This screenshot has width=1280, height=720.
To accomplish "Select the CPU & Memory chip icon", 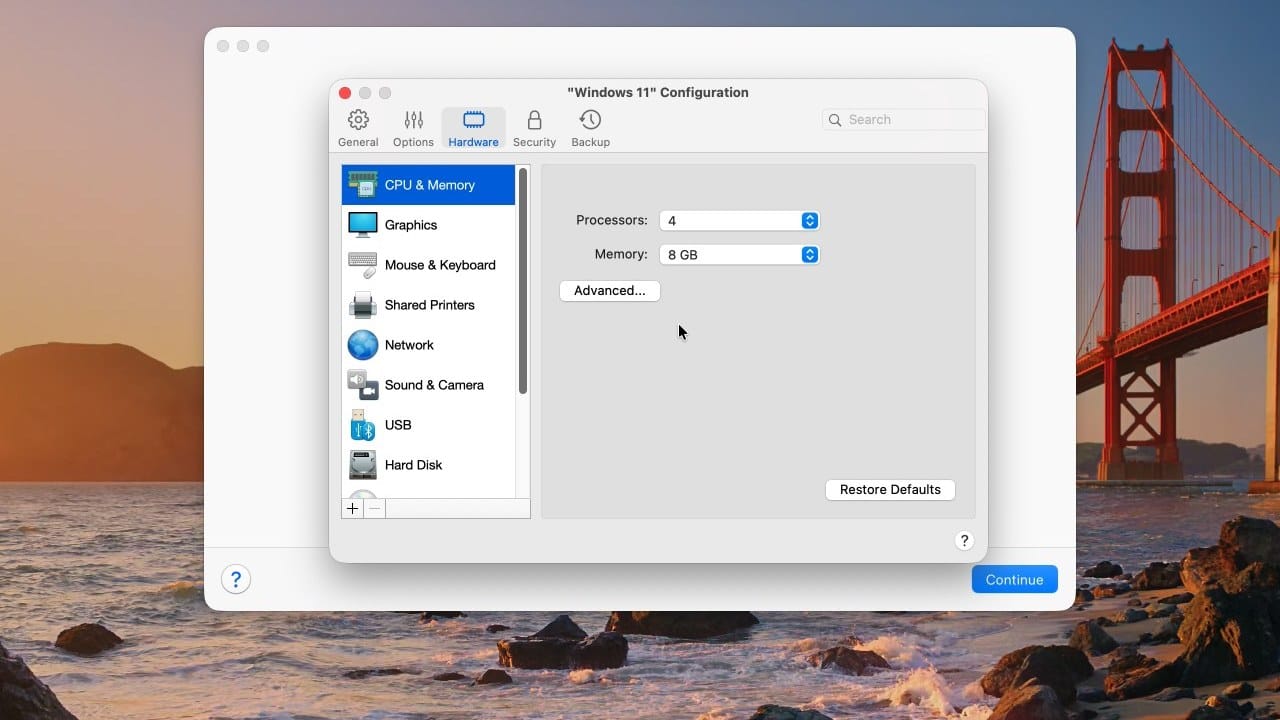I will click(x=362, y=185).
